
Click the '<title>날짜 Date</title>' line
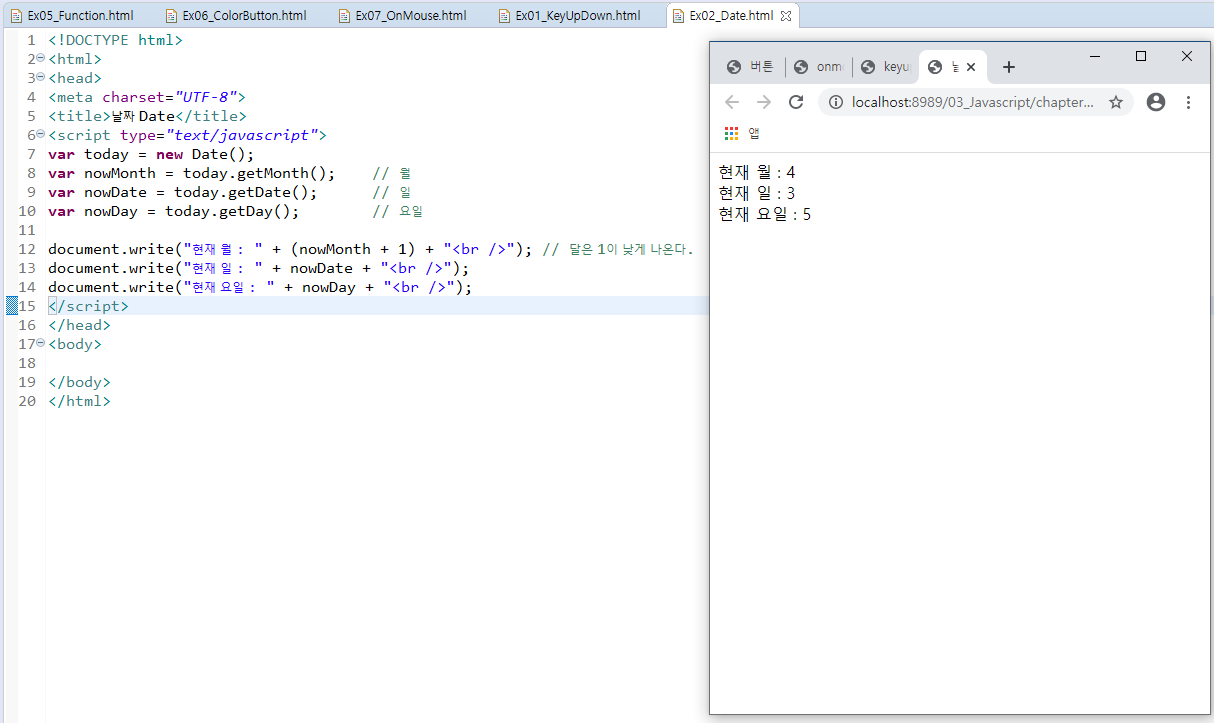point(147,116)
